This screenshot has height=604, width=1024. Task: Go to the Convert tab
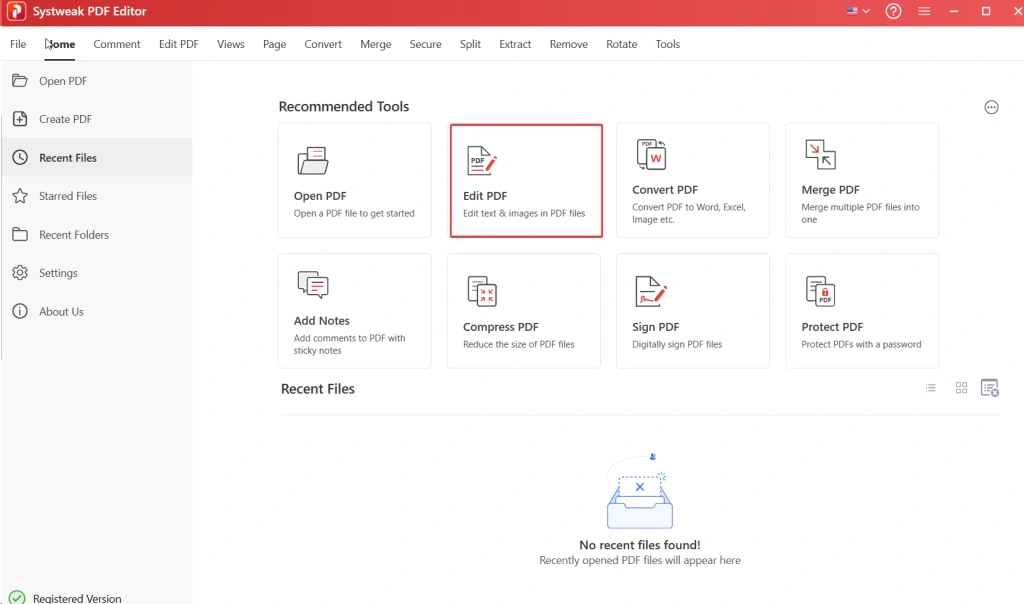pos(323,44)
